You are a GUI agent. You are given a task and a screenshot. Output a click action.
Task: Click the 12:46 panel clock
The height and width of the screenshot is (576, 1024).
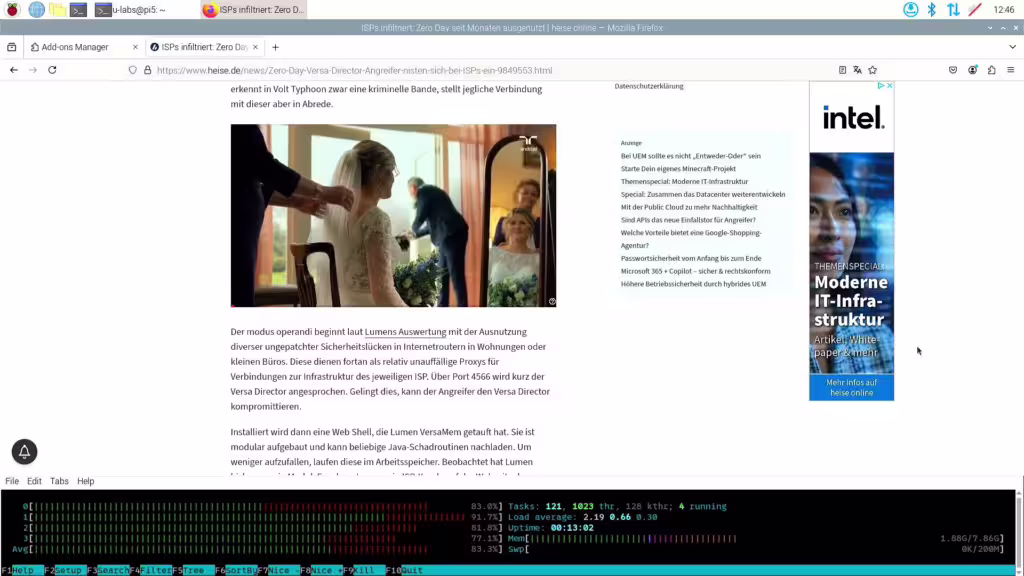1004,9
